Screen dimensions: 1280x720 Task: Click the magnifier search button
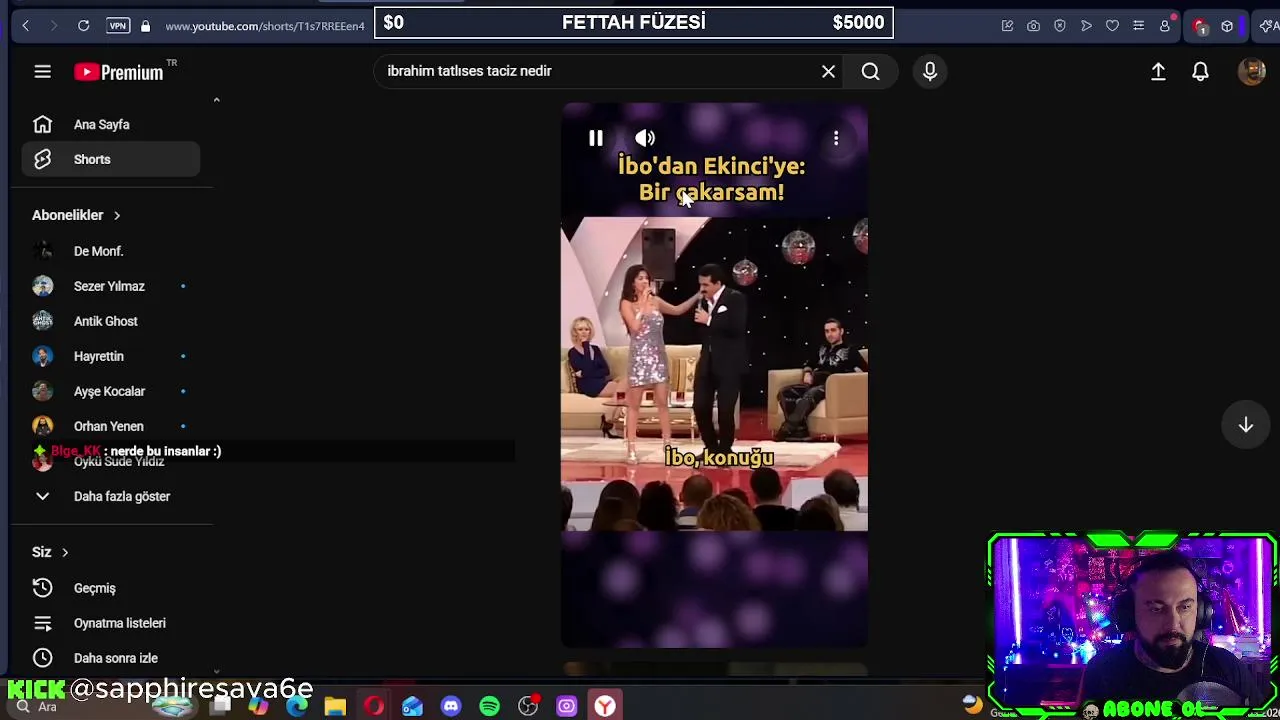coord(870,71)
